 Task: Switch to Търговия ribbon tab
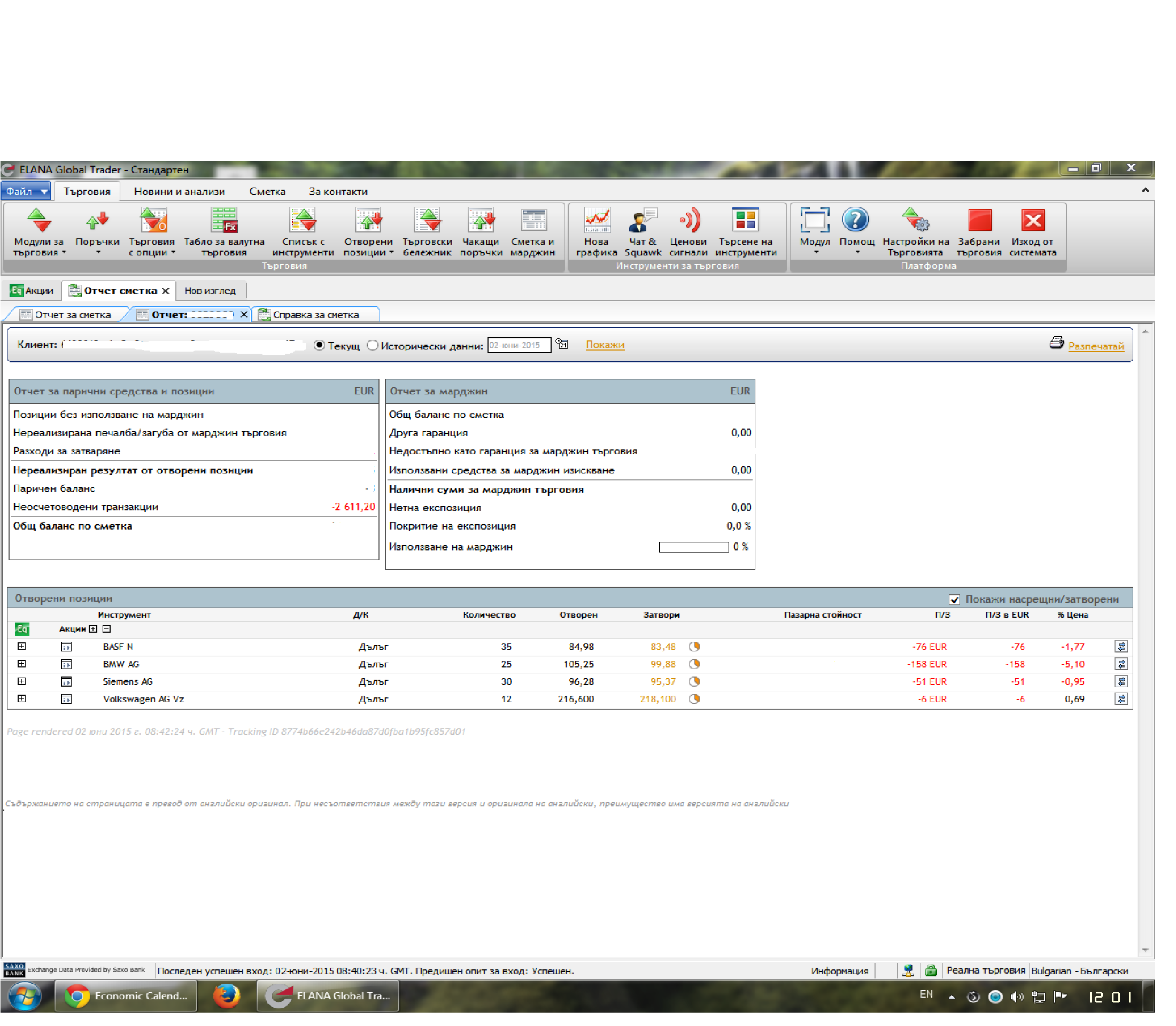tap(87, 191)
